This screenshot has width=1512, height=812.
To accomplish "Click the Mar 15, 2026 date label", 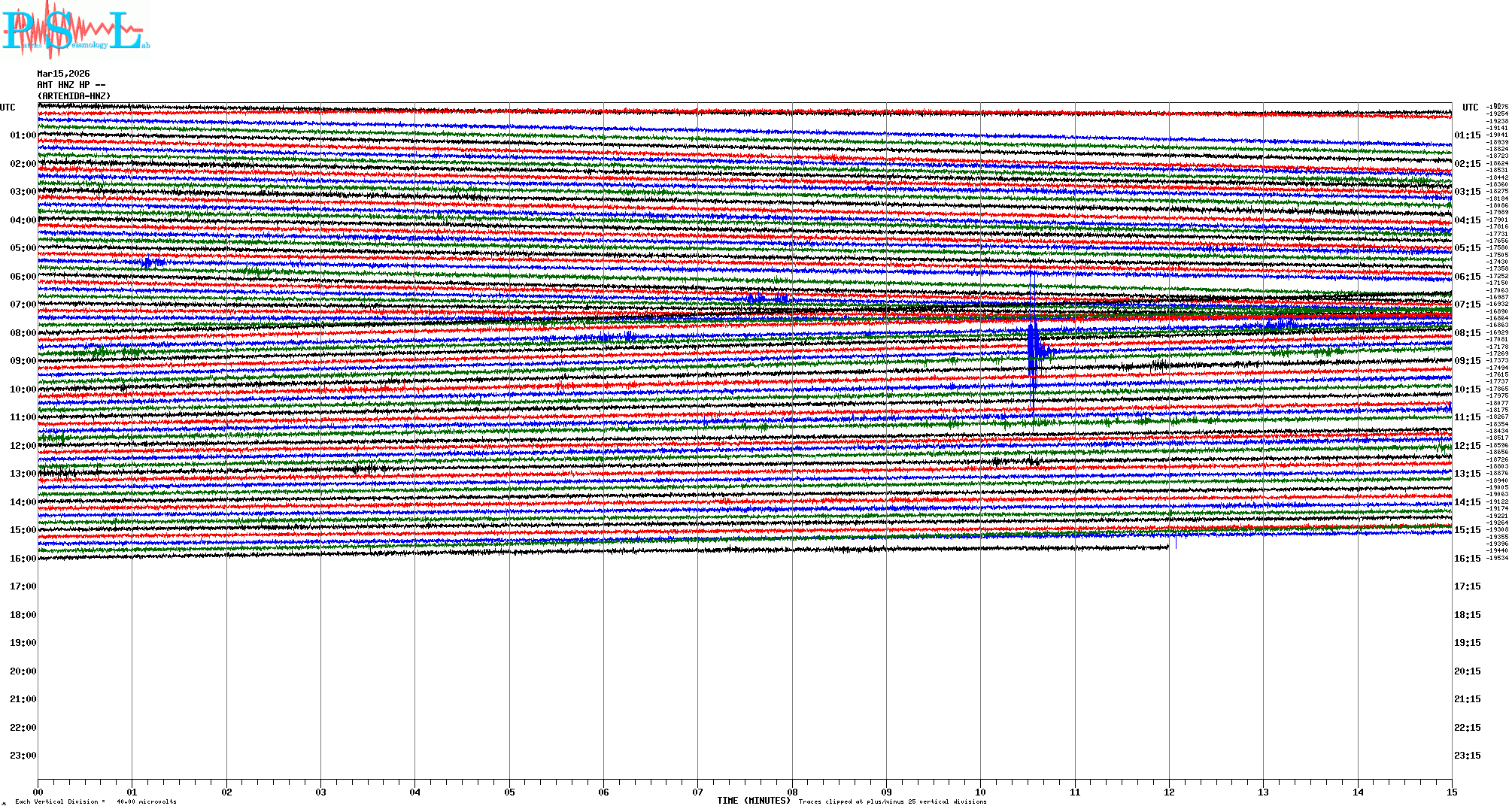I will tap(63, 74).
